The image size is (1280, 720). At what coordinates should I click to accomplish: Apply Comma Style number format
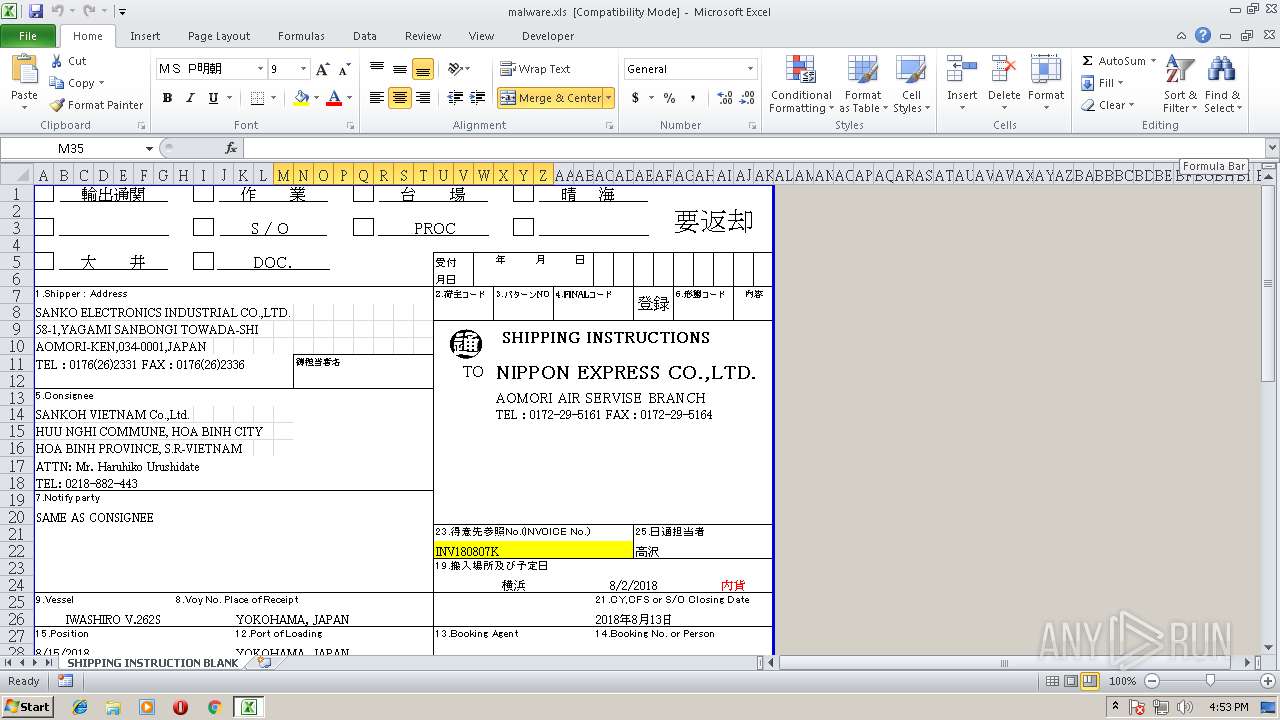pos(693,98)
